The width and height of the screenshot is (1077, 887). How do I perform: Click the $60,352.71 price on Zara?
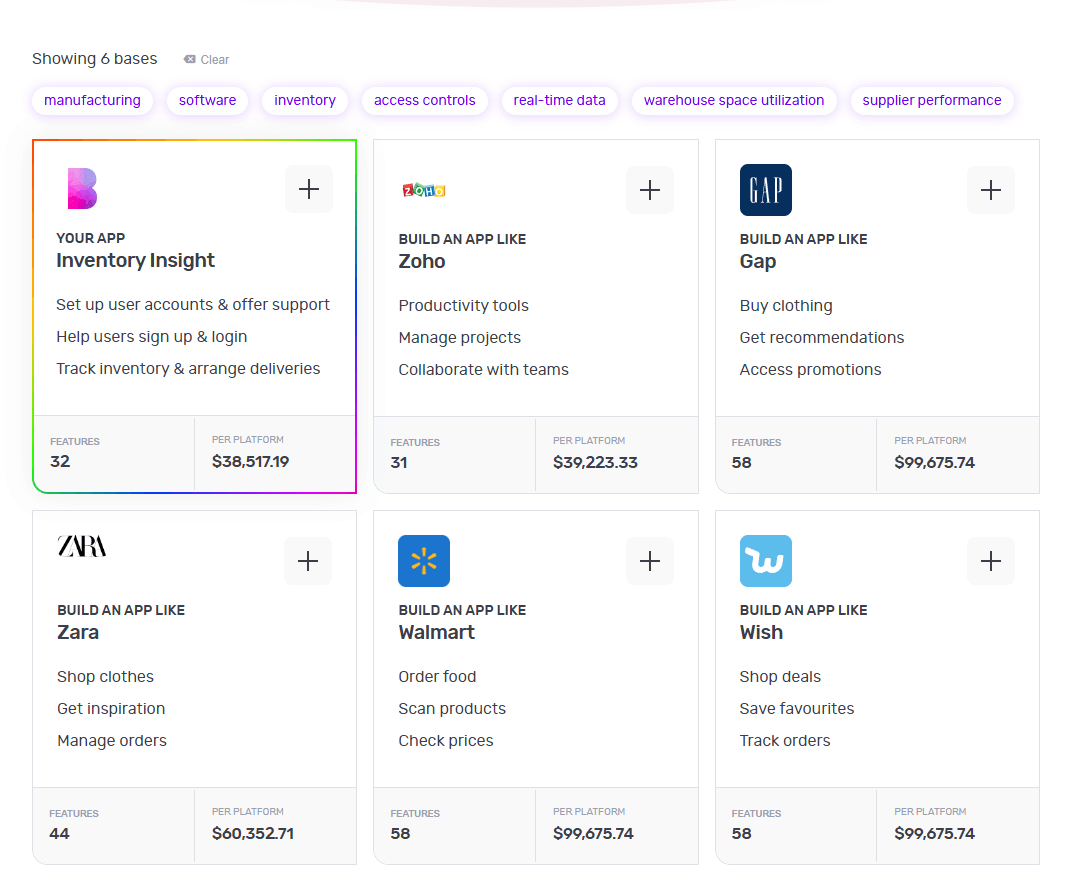click(253, 833)
